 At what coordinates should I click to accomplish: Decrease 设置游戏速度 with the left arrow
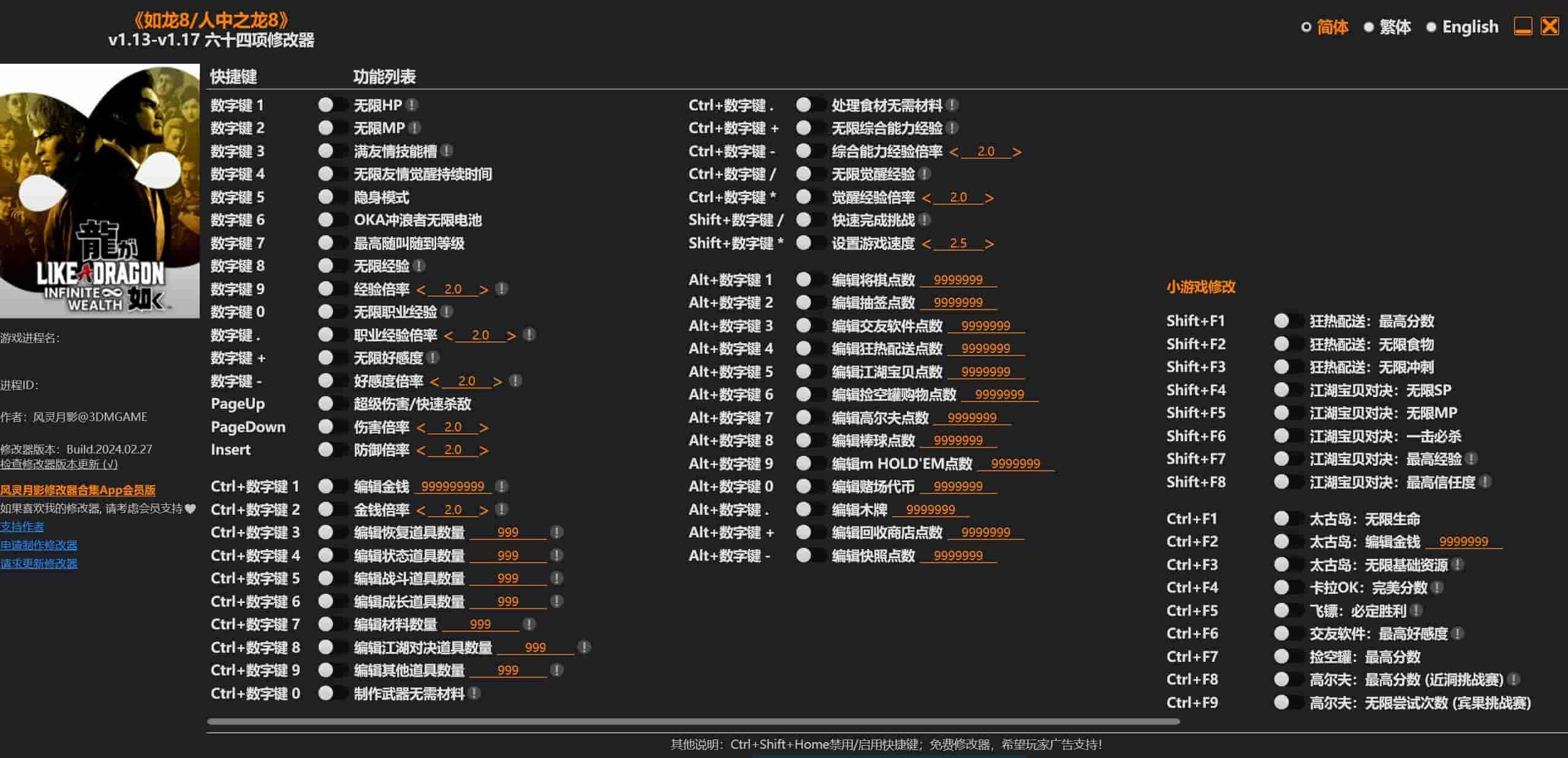pyautogui.click(x=926, y=244)
